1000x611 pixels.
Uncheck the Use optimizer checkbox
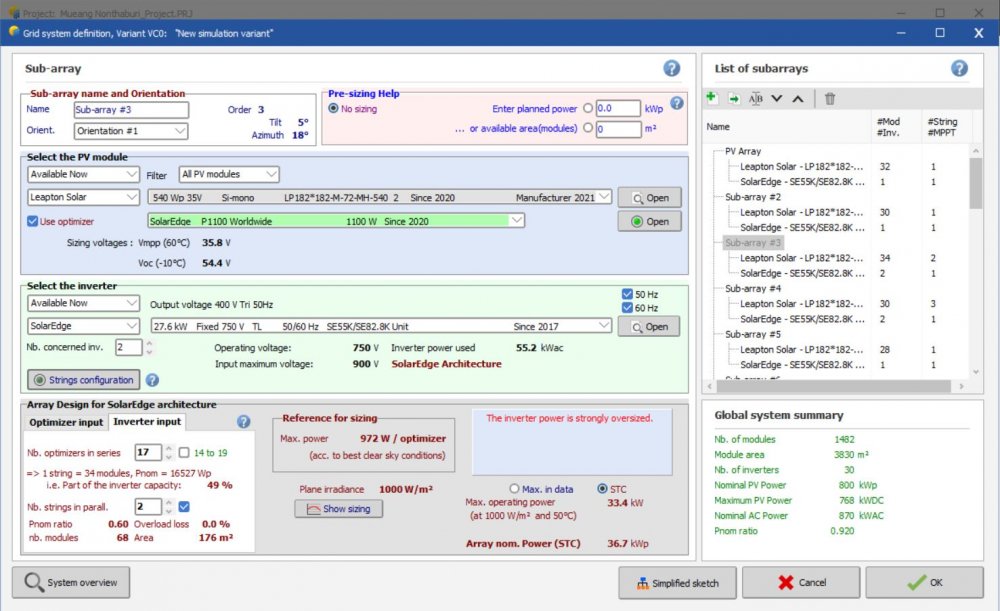(x=33, y=221)
